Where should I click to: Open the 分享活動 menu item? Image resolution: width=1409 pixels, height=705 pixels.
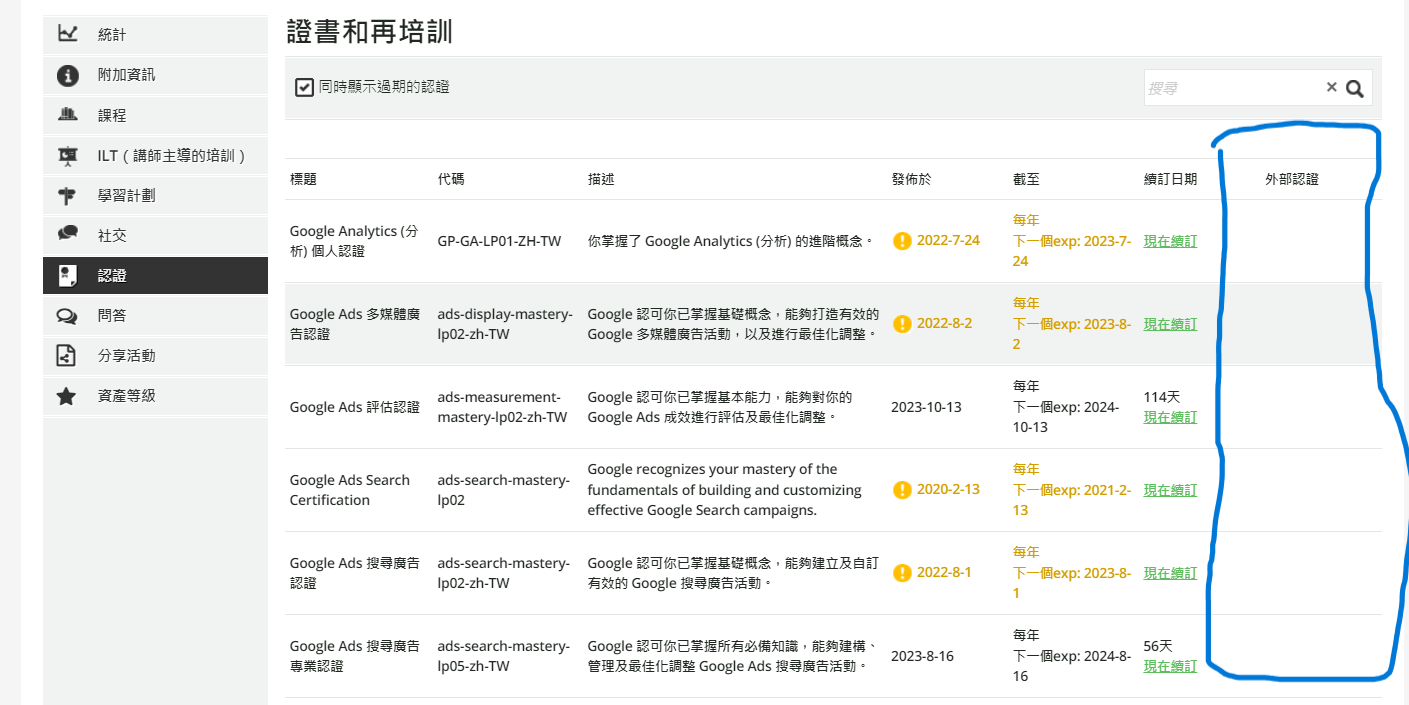click(x=155, y=355)
